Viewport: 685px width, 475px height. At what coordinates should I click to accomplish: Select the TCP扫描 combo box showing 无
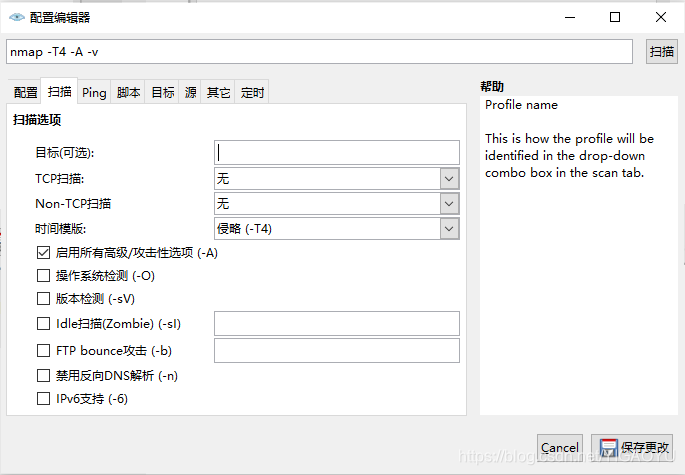336,179
